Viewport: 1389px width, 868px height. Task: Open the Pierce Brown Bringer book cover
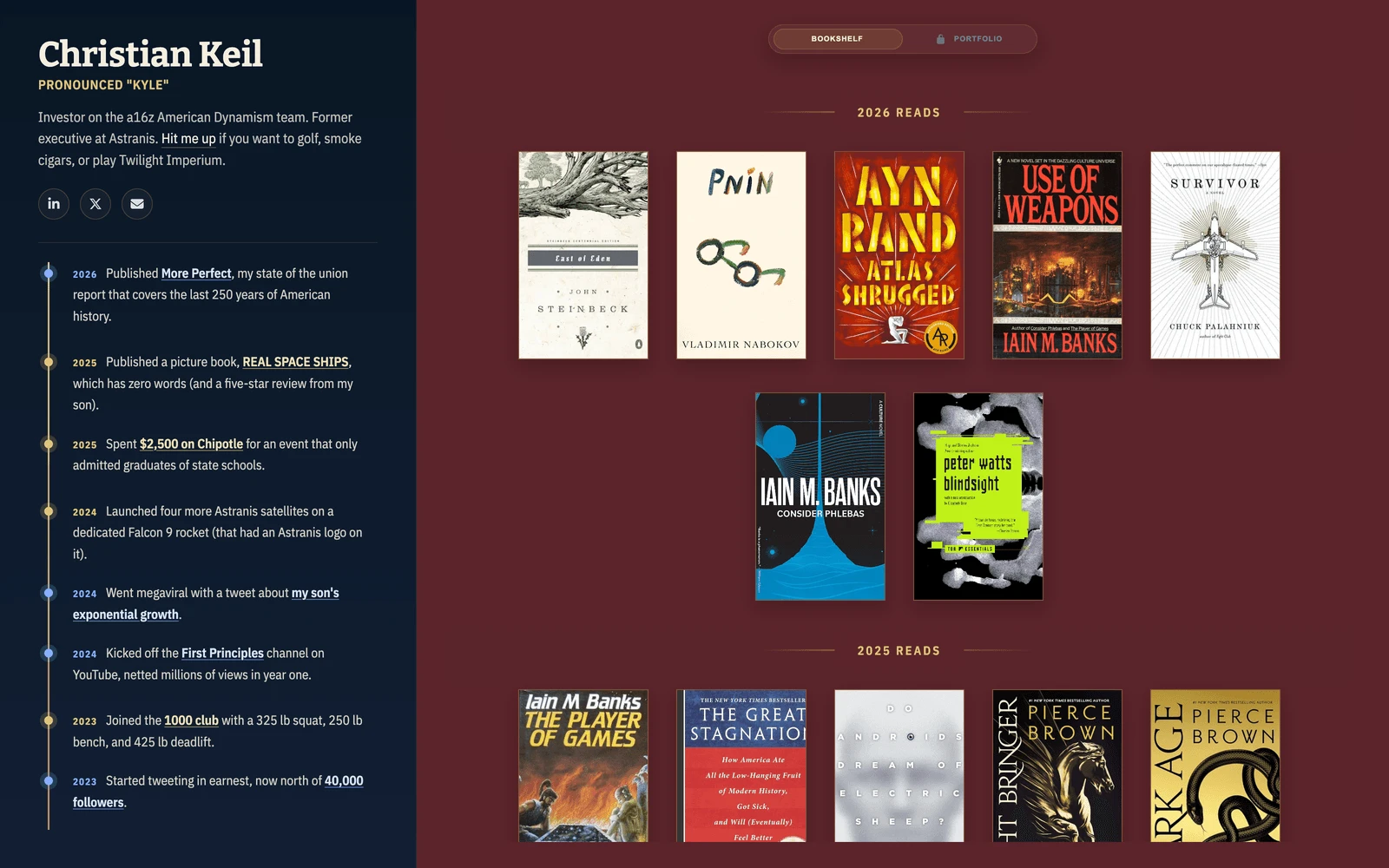point(1057,766)
